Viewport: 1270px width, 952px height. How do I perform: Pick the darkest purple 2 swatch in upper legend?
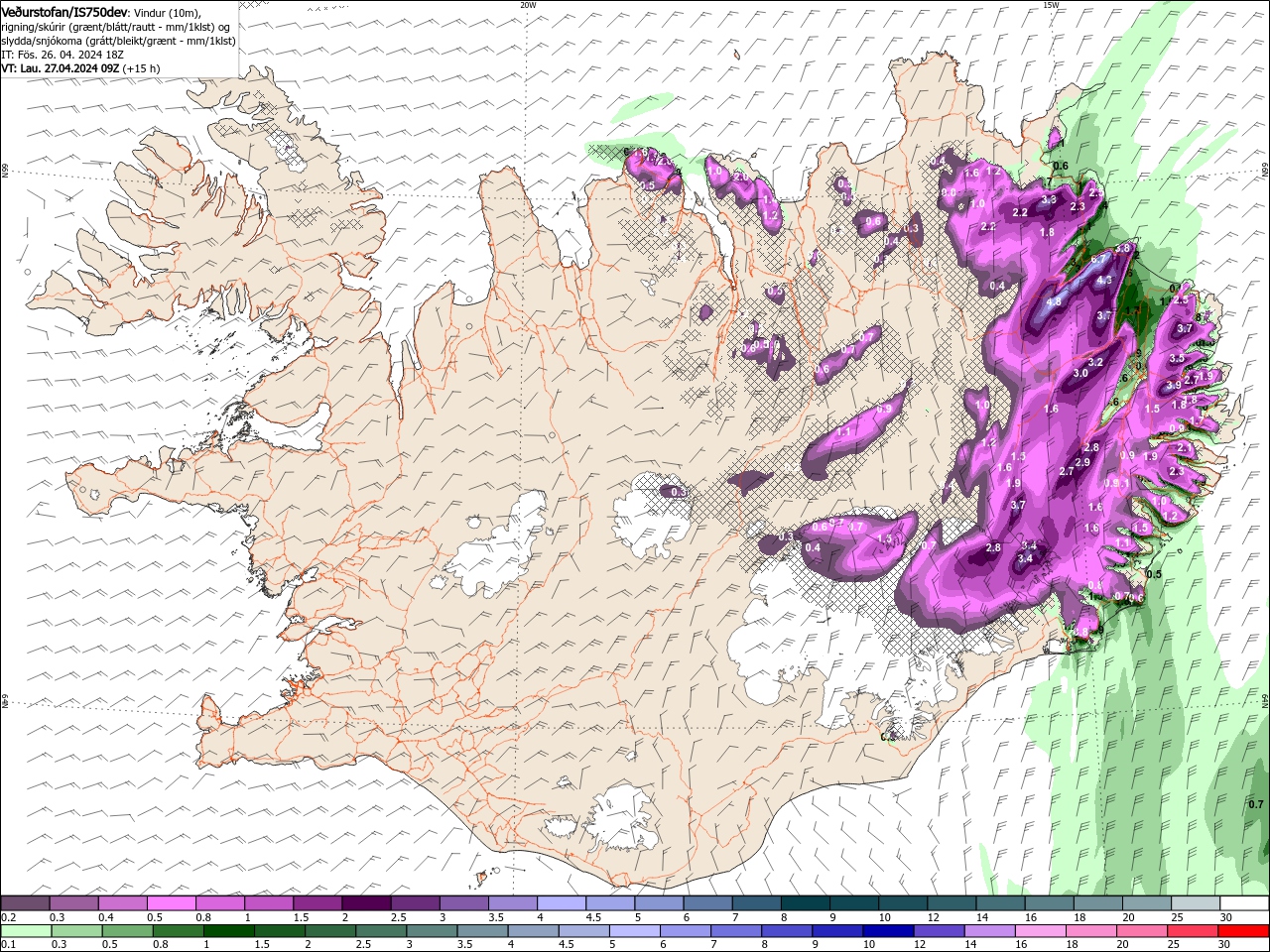pos(365,903)
